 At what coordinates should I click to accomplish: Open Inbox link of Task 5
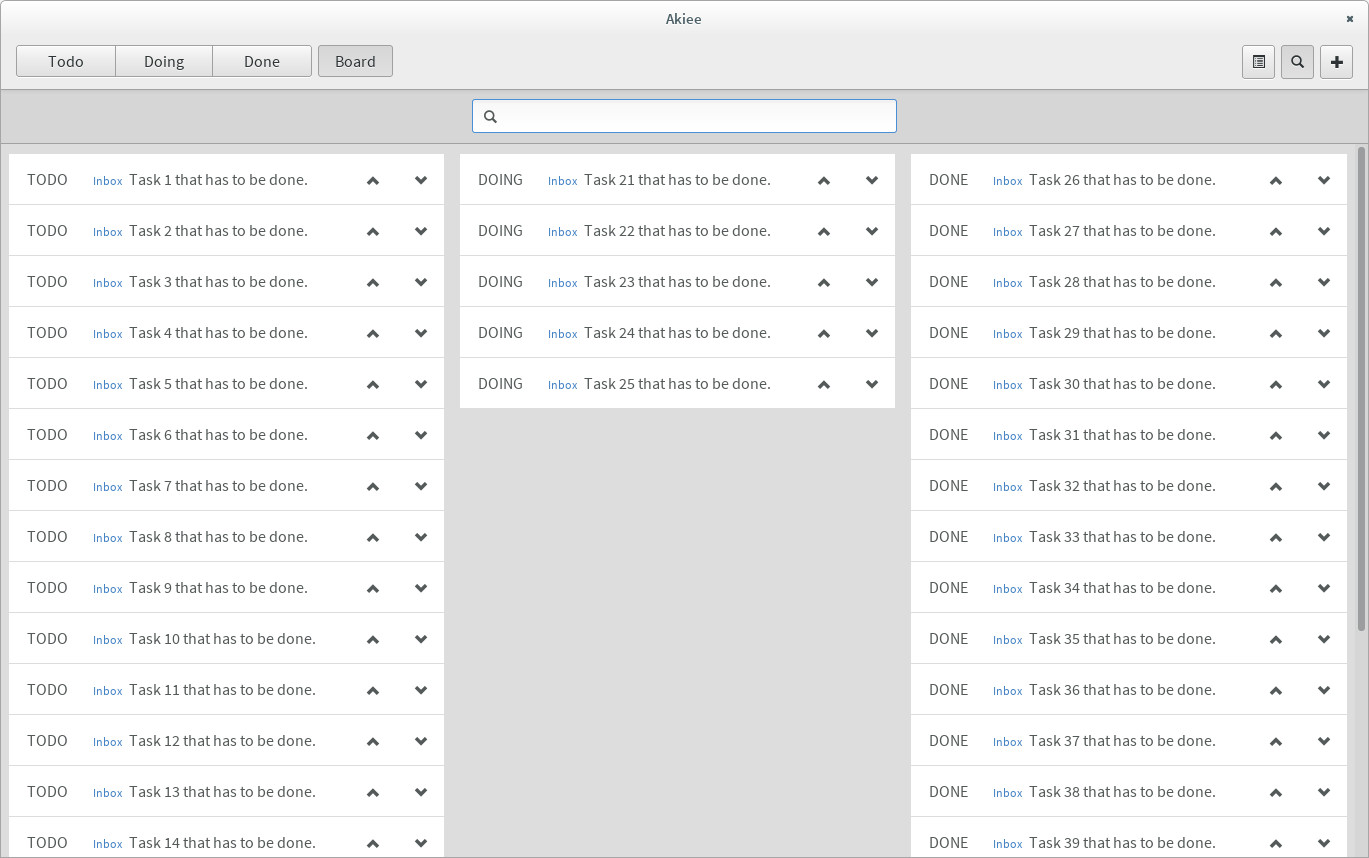[x=108, y=385]
